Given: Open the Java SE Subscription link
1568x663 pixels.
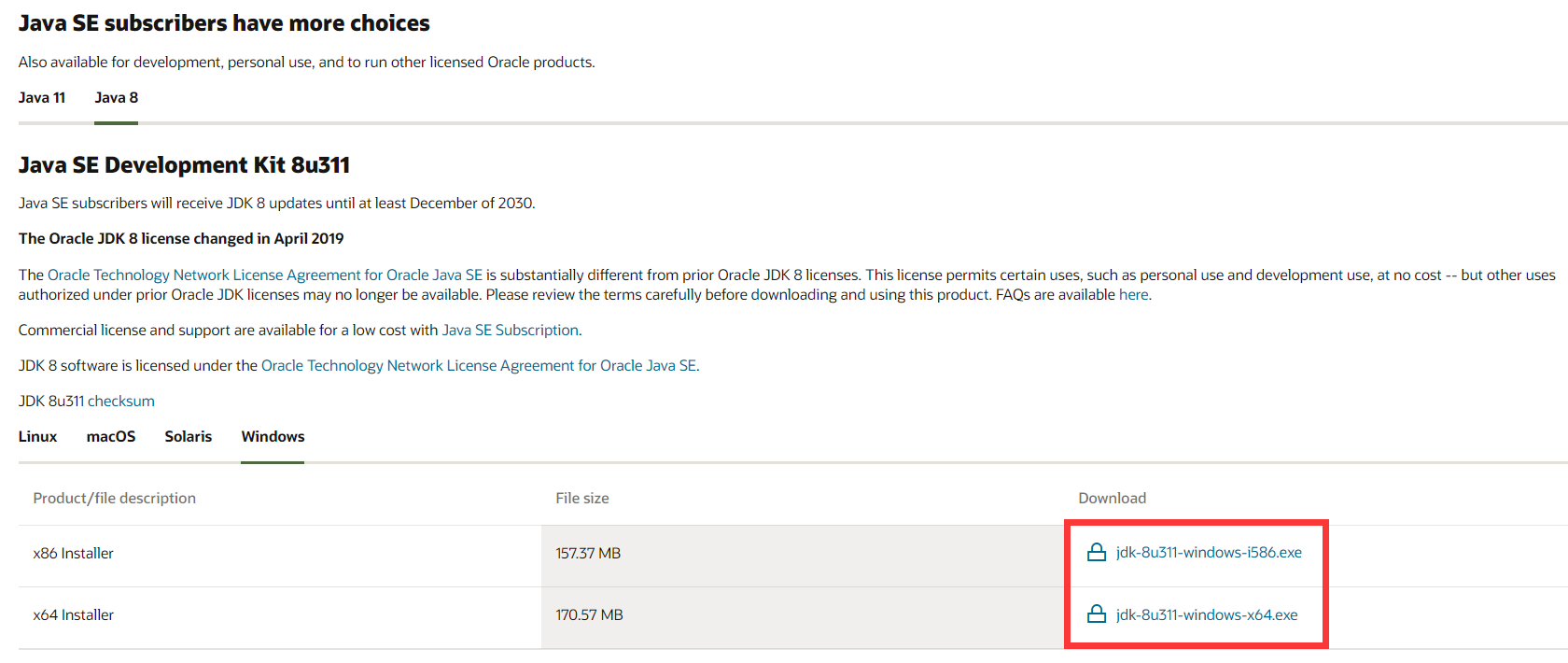Looking at the screenshot, I should pos(511,331).
